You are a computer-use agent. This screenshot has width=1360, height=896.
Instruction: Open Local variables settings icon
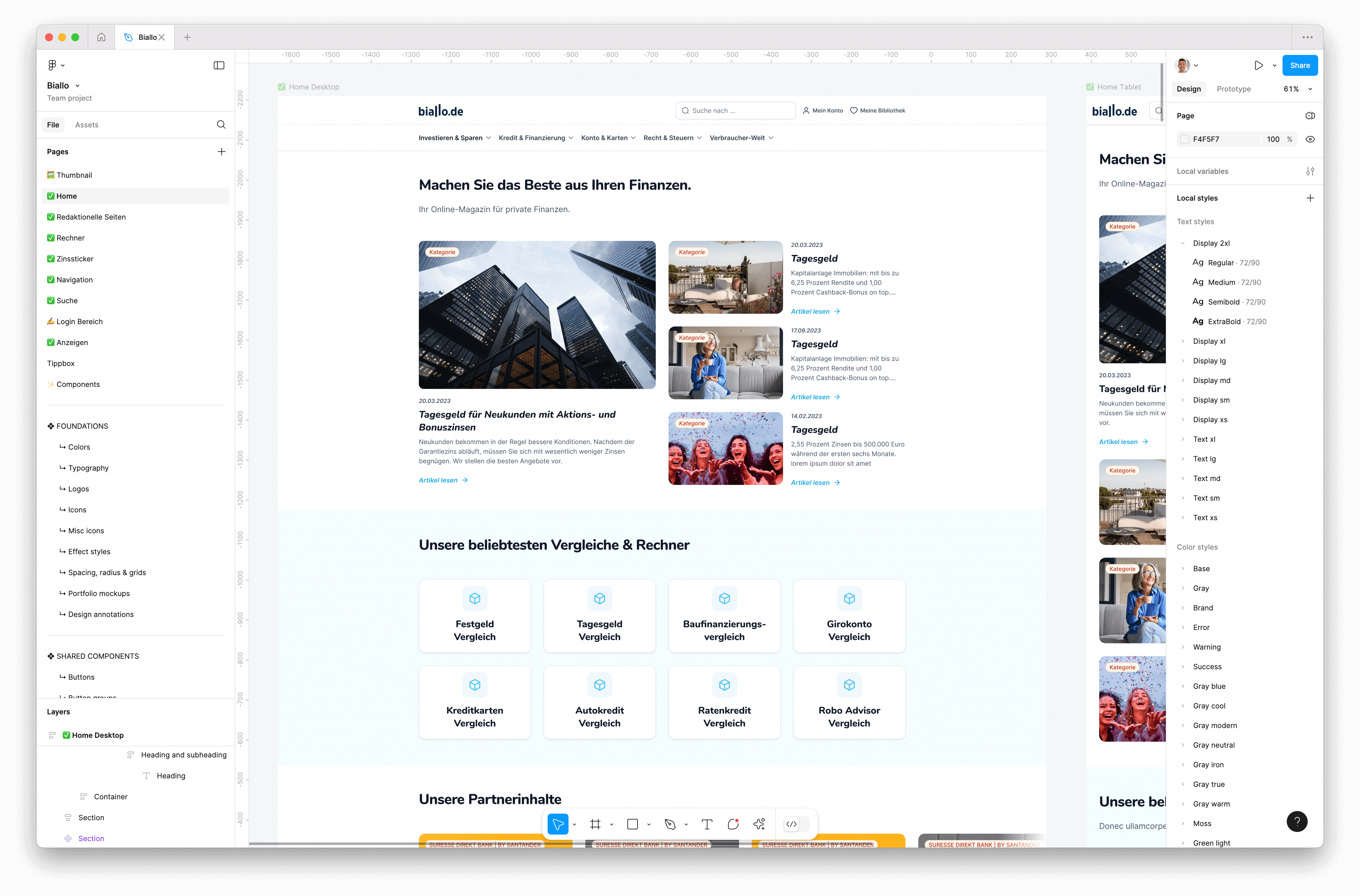tap(1310, 171)
